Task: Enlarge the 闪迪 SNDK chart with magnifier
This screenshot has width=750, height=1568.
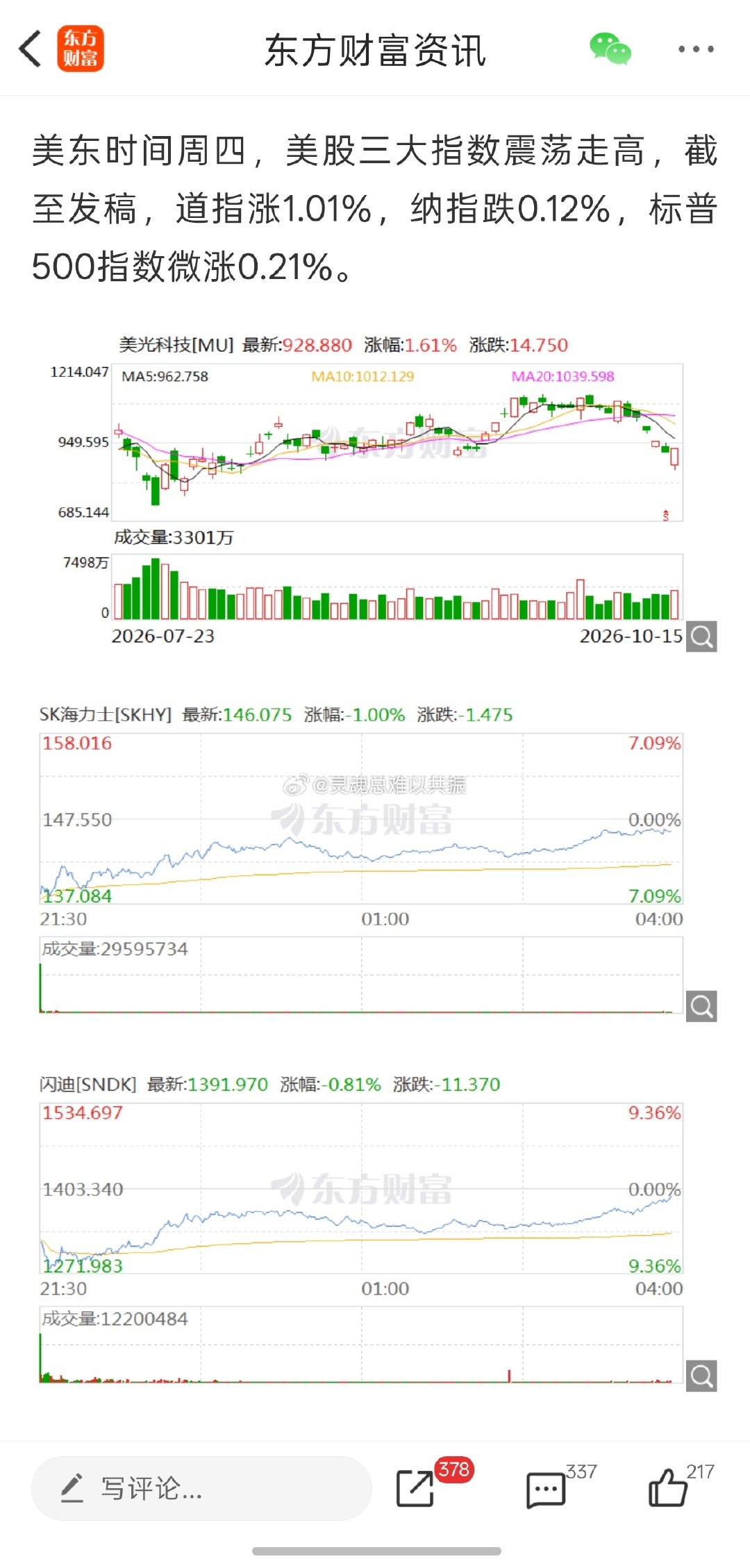Action: (x=701, y=1375)
